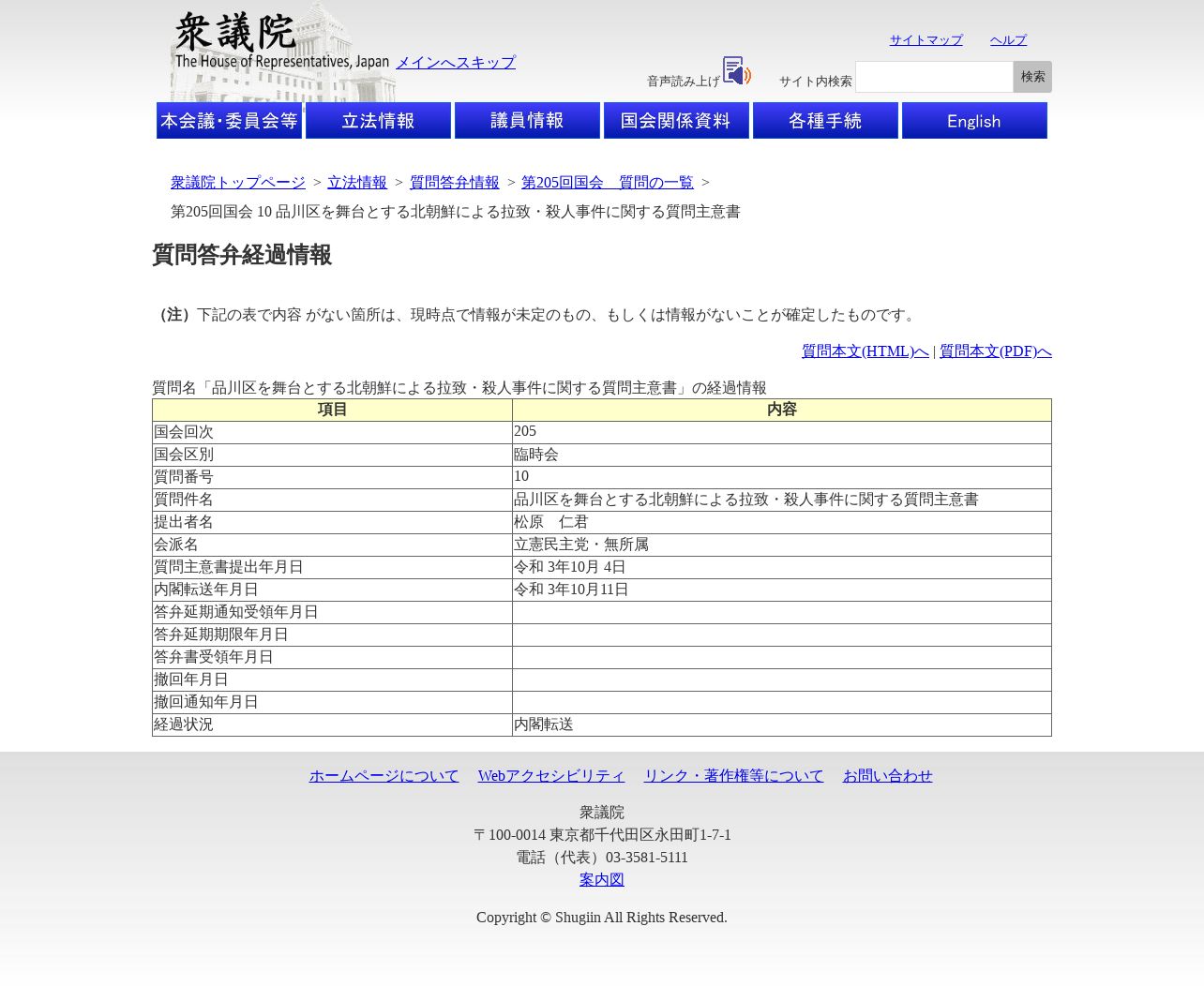The image size is (1204, 986).
Task: Click the 立法情報 breadcrumb link
Action: click(x=357, y=182)
